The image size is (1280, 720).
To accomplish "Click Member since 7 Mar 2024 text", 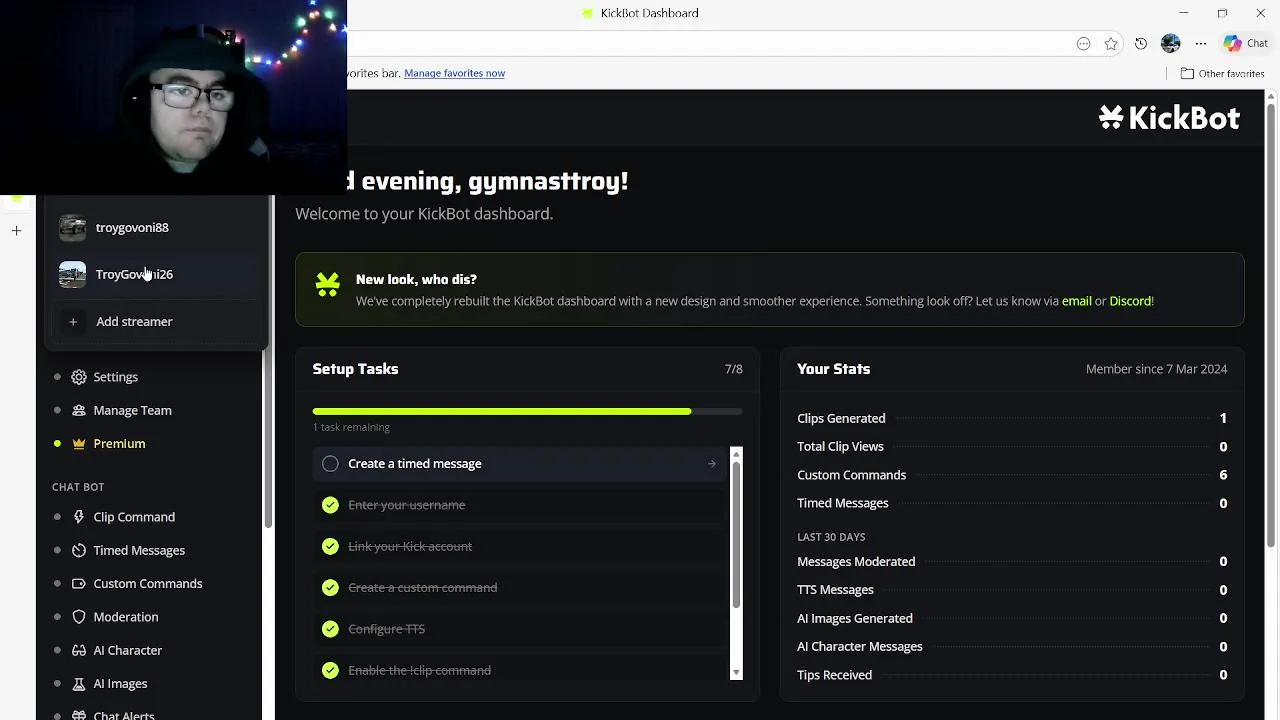I will coord(1156,369).
